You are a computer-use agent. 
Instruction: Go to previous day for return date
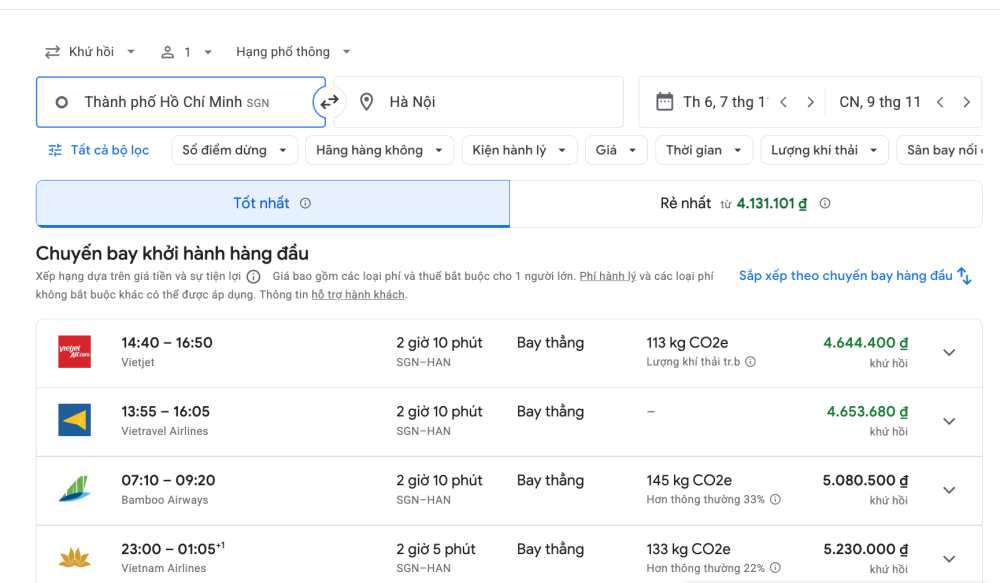[x=940, y=102]
